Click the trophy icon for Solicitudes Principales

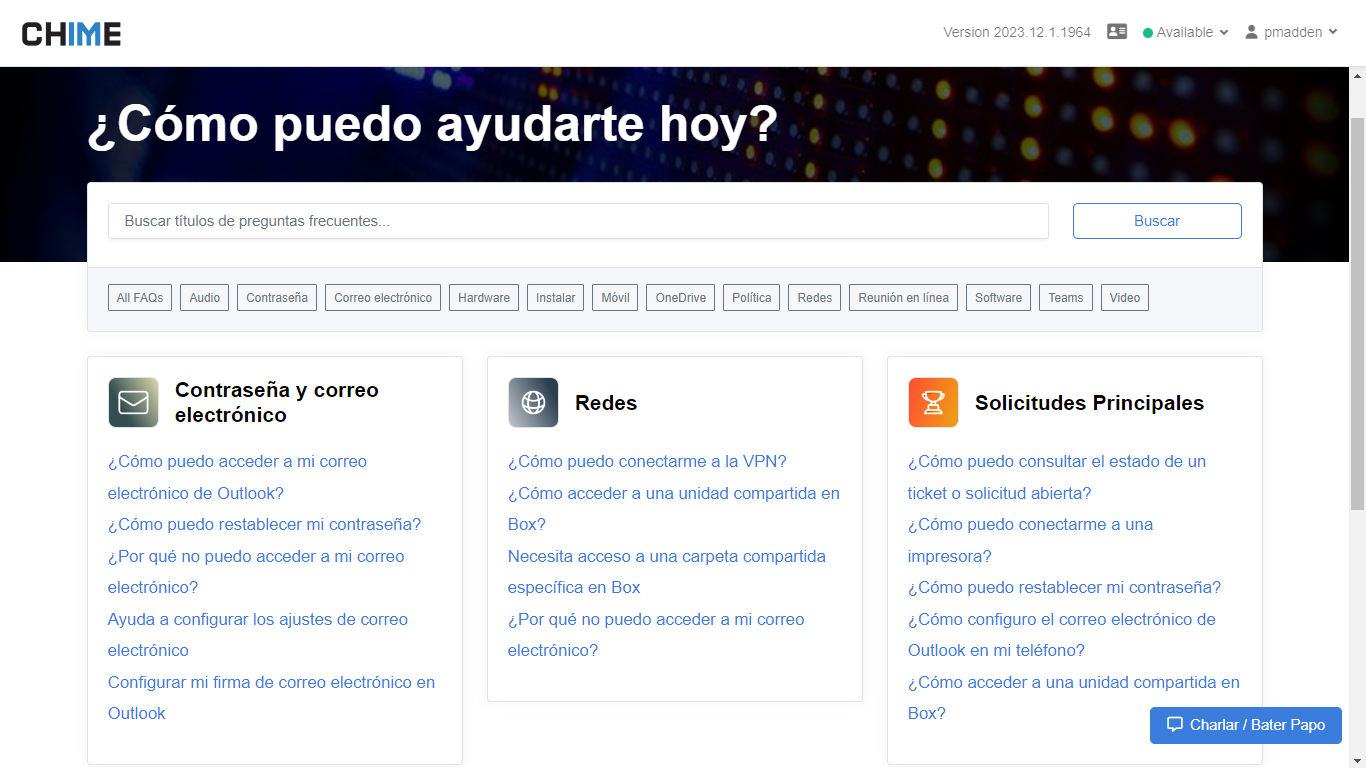(933, 402)
